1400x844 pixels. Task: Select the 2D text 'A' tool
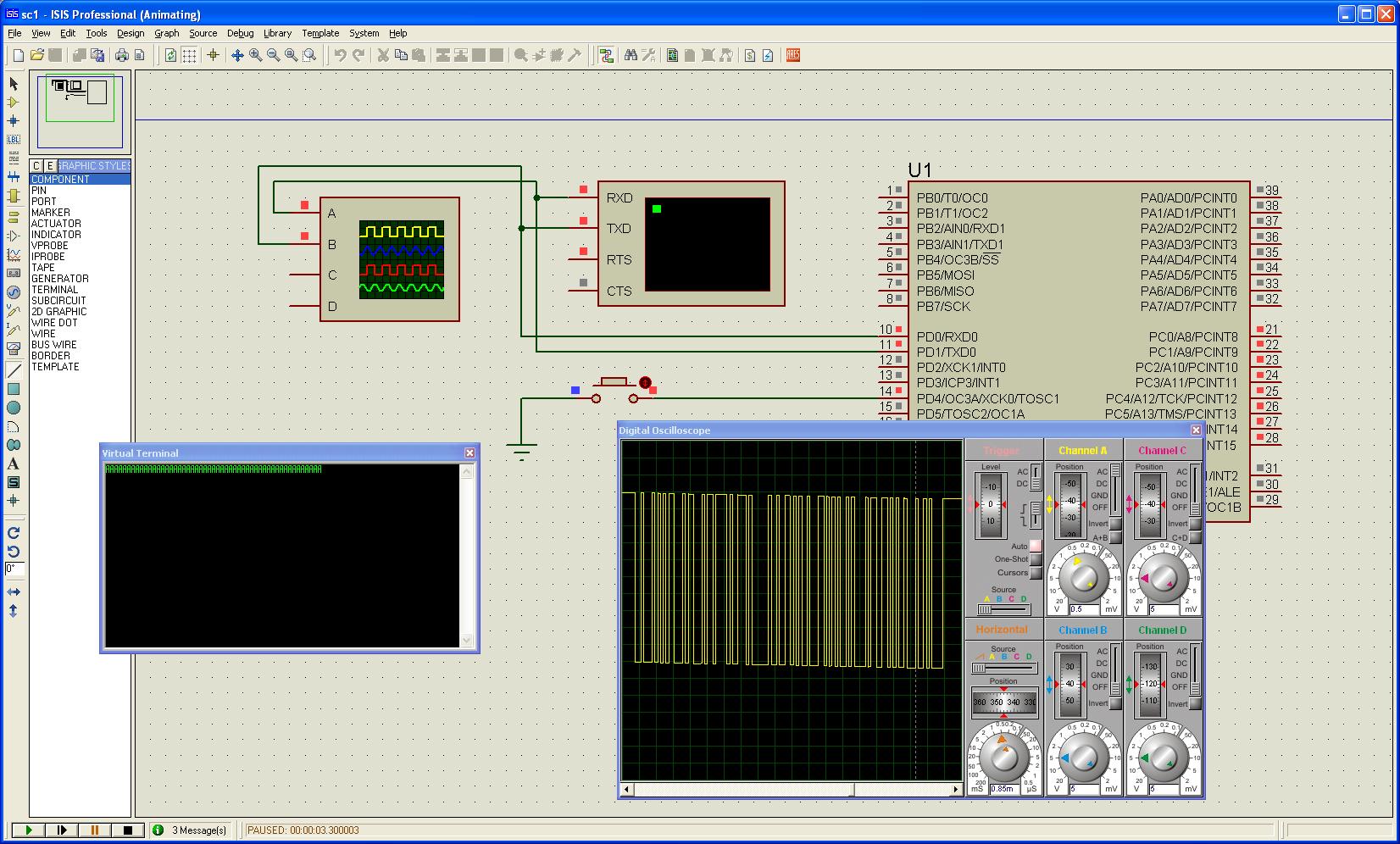(x=14, y=464)
